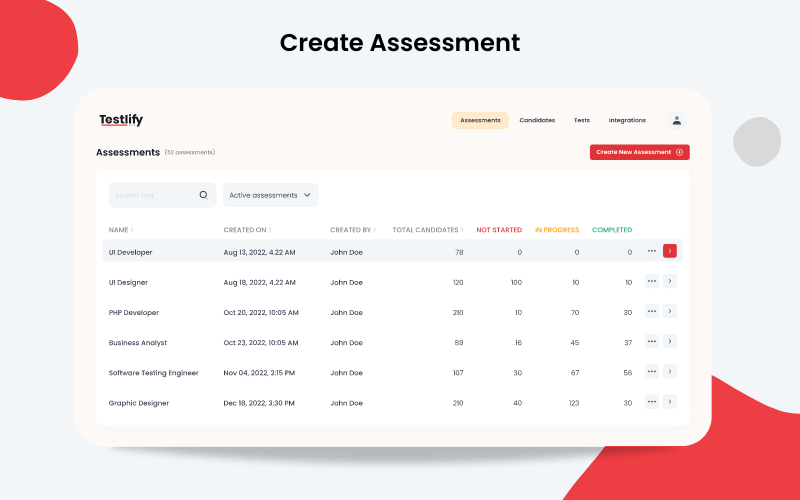800x500 pixels.
Task: Open the user profile avatar icon
Action: tap(677, 120)
